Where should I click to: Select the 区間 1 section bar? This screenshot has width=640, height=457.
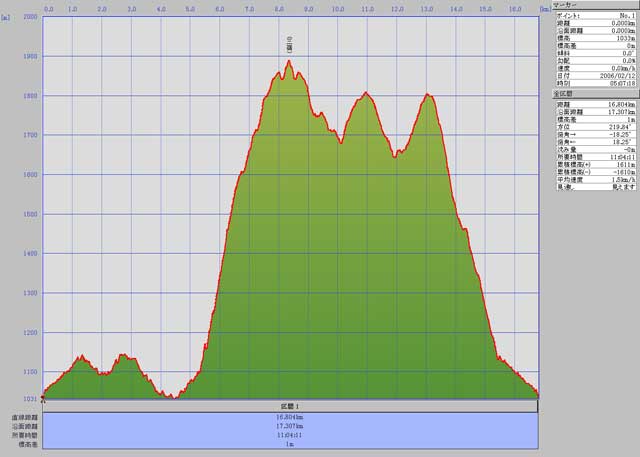(291, 406)
